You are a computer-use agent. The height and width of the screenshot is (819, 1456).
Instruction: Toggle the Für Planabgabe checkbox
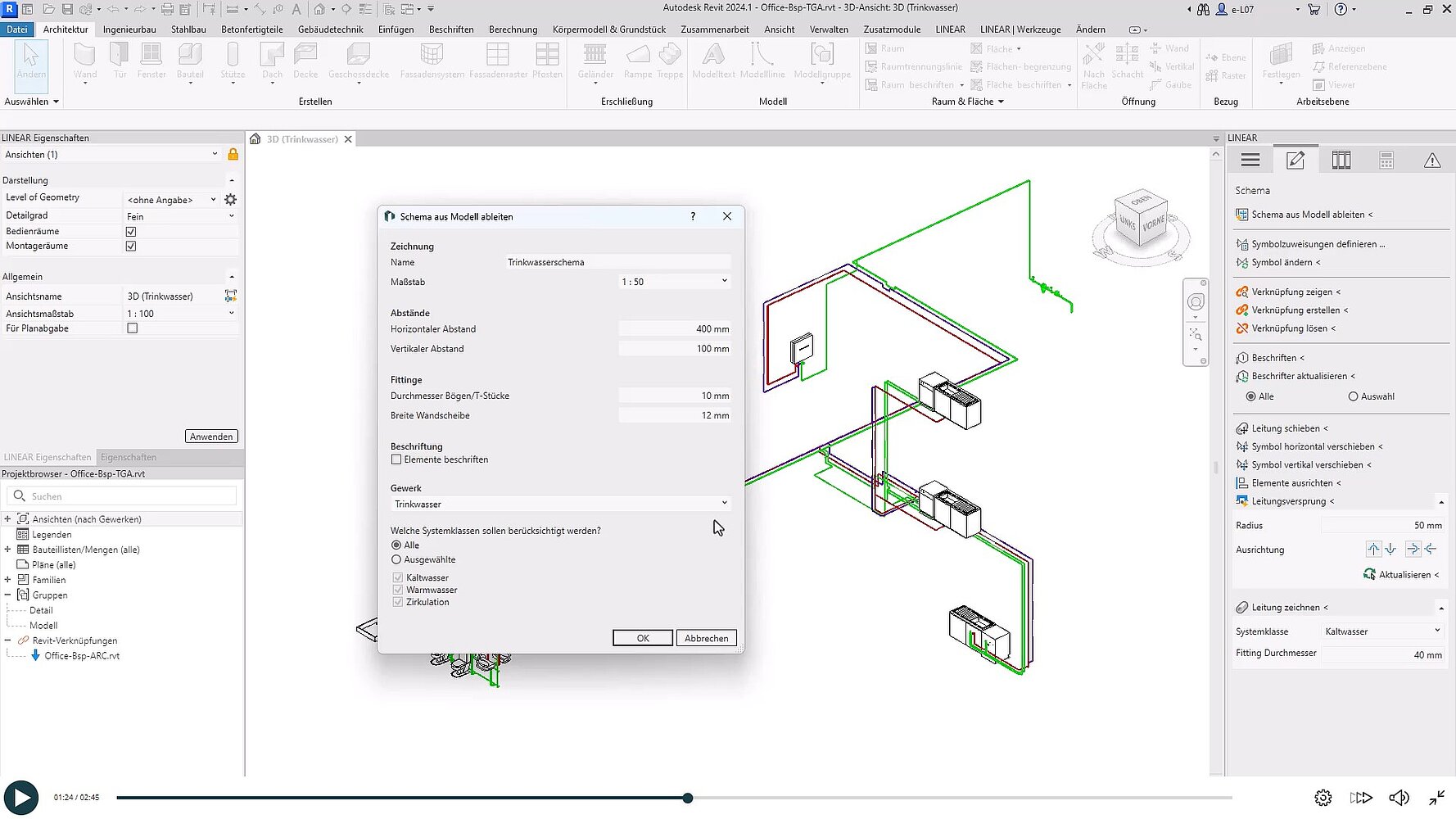[x=132, y=328]
